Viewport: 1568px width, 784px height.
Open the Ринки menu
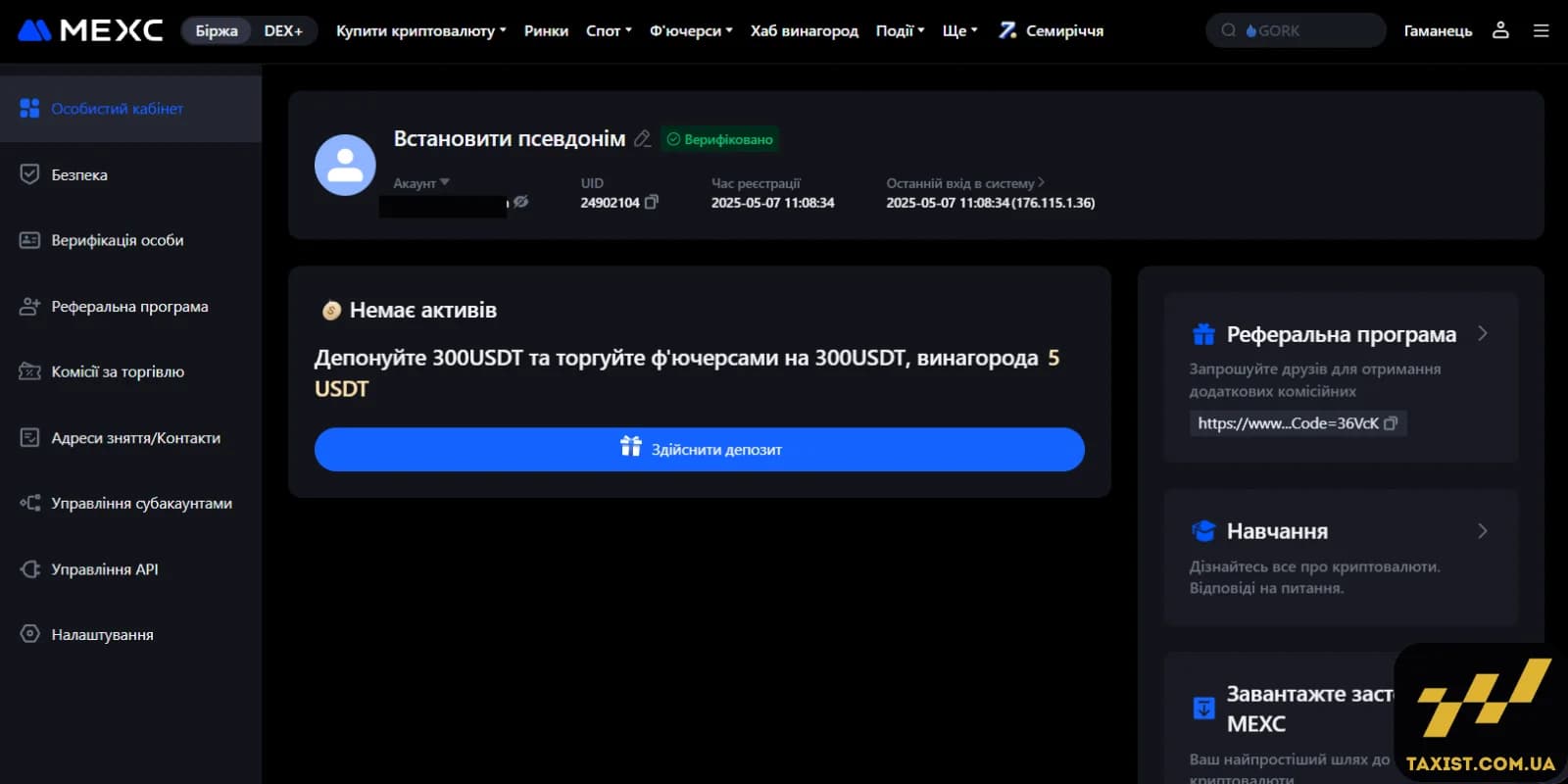[x=546, y=30]
